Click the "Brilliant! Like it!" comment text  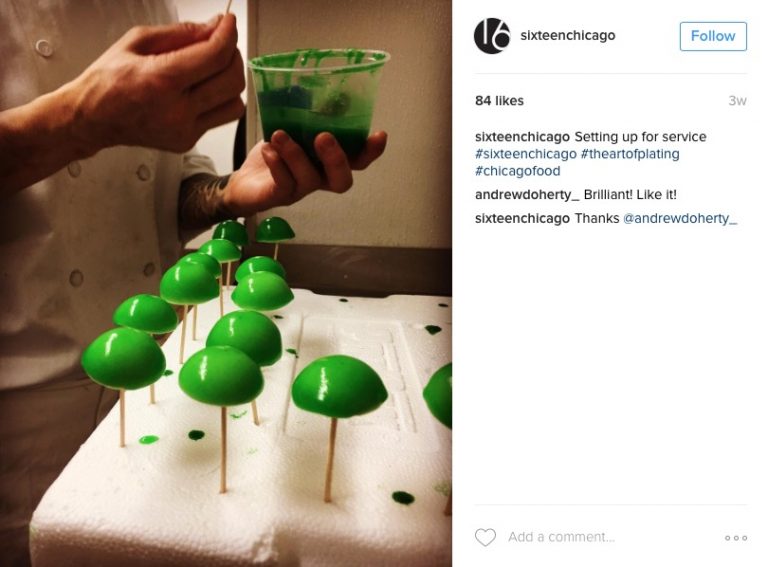tap(631, 195)
